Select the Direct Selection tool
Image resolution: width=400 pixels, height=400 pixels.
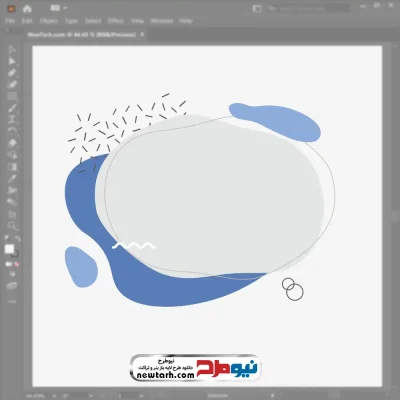click(x=12, y=61)
